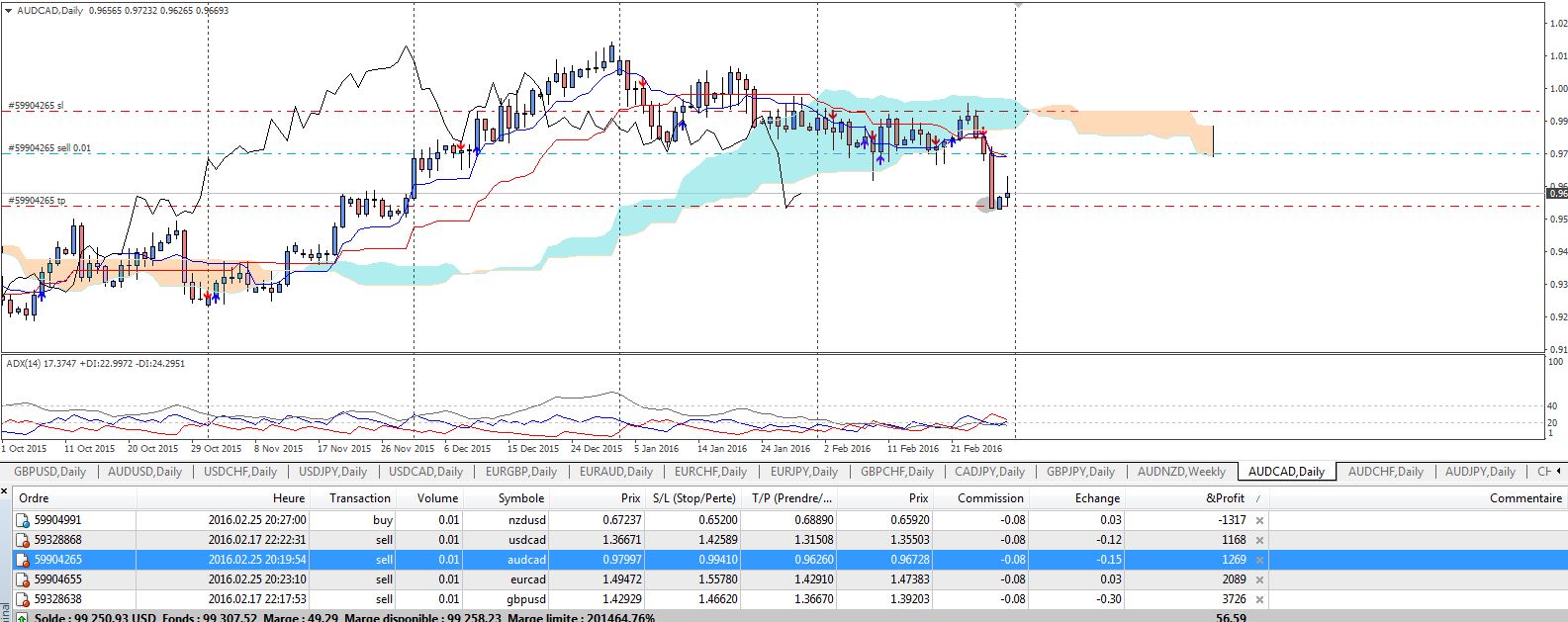The height and width of the screenshot is (622, 1568).
Task: Click the balance arrow icon in summary row
Action: [x=23, y=617]
